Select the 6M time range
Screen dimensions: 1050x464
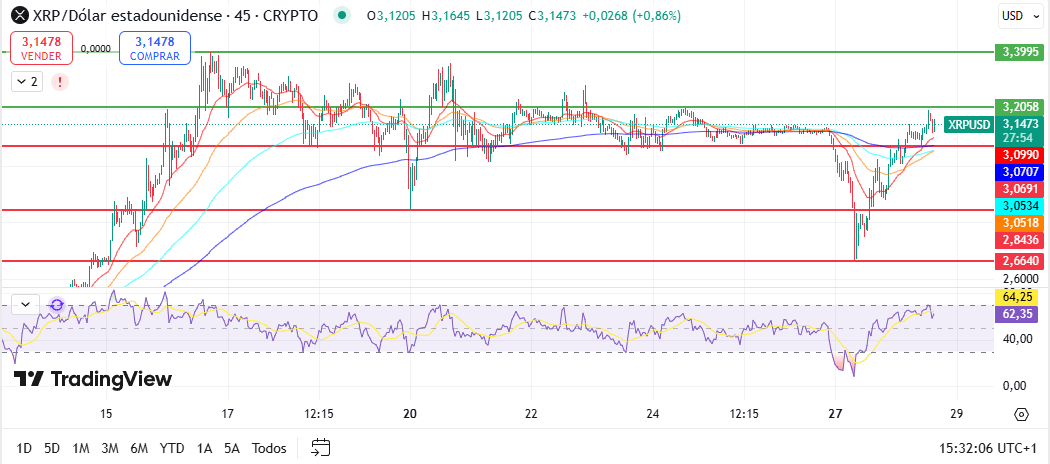[x=139, y=448]
